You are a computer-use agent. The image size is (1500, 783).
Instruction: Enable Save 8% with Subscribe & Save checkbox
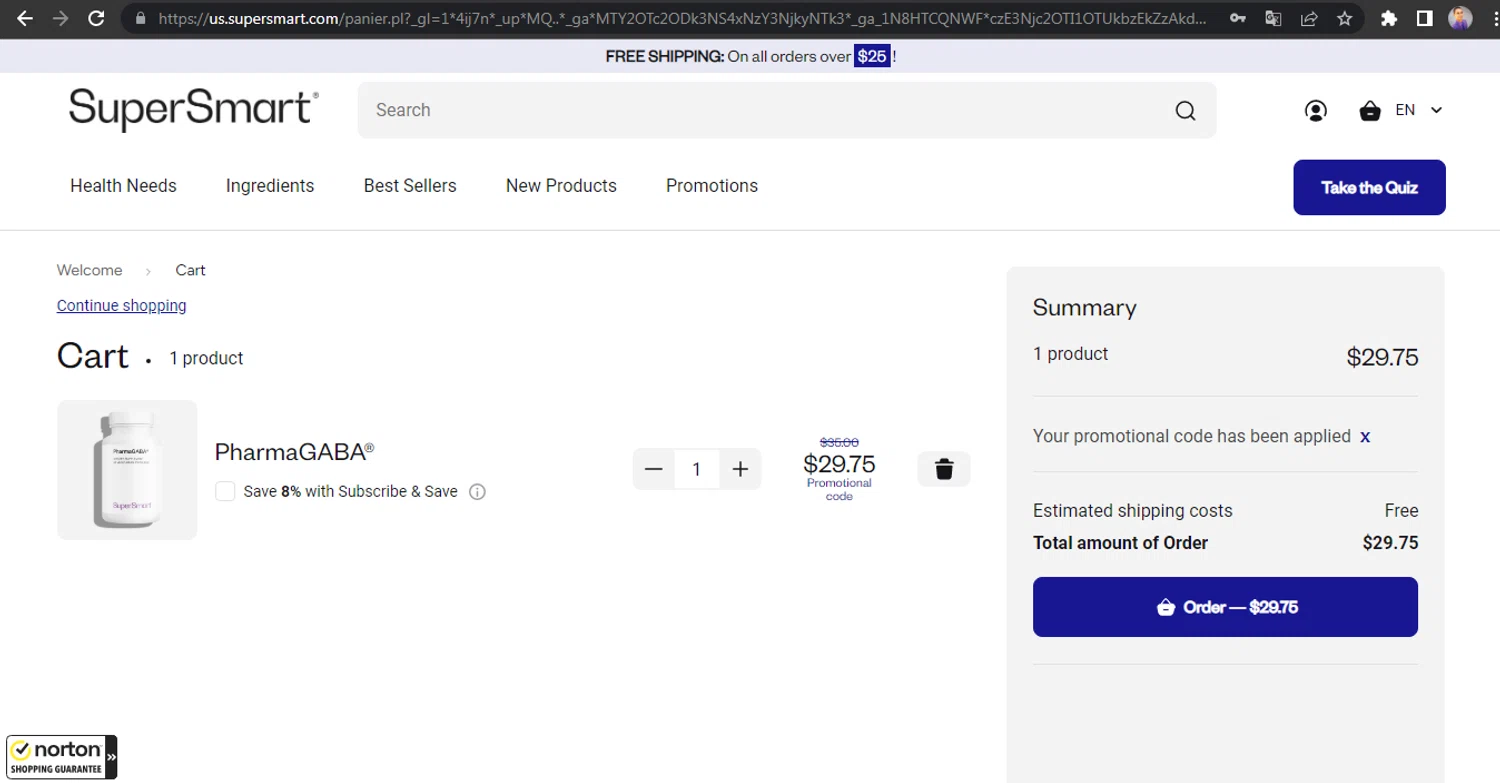225,491
